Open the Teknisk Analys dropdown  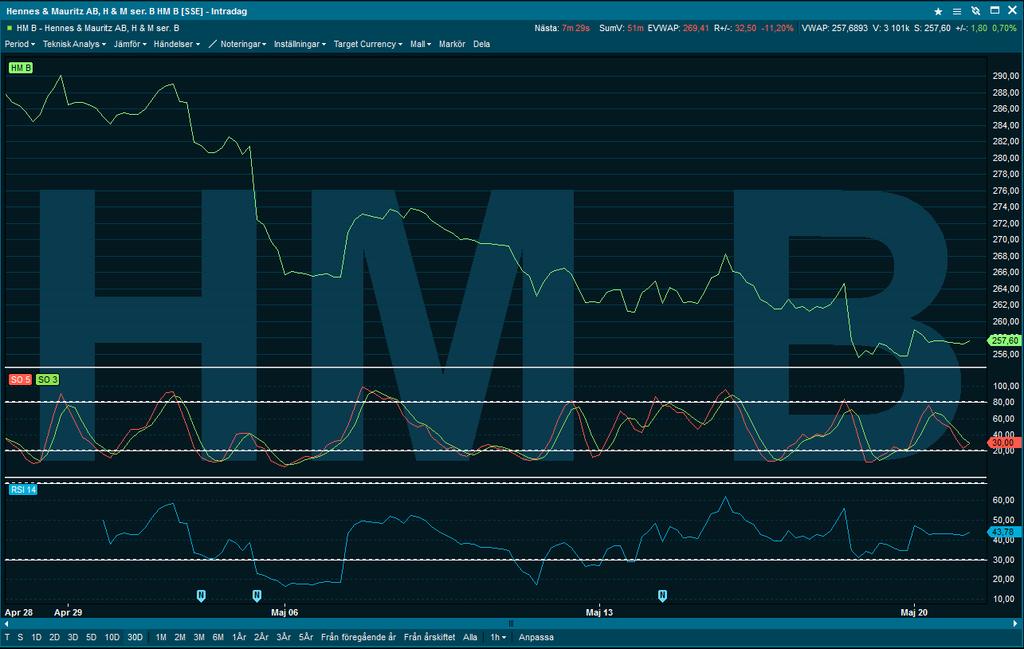click(x=74, y=44)
